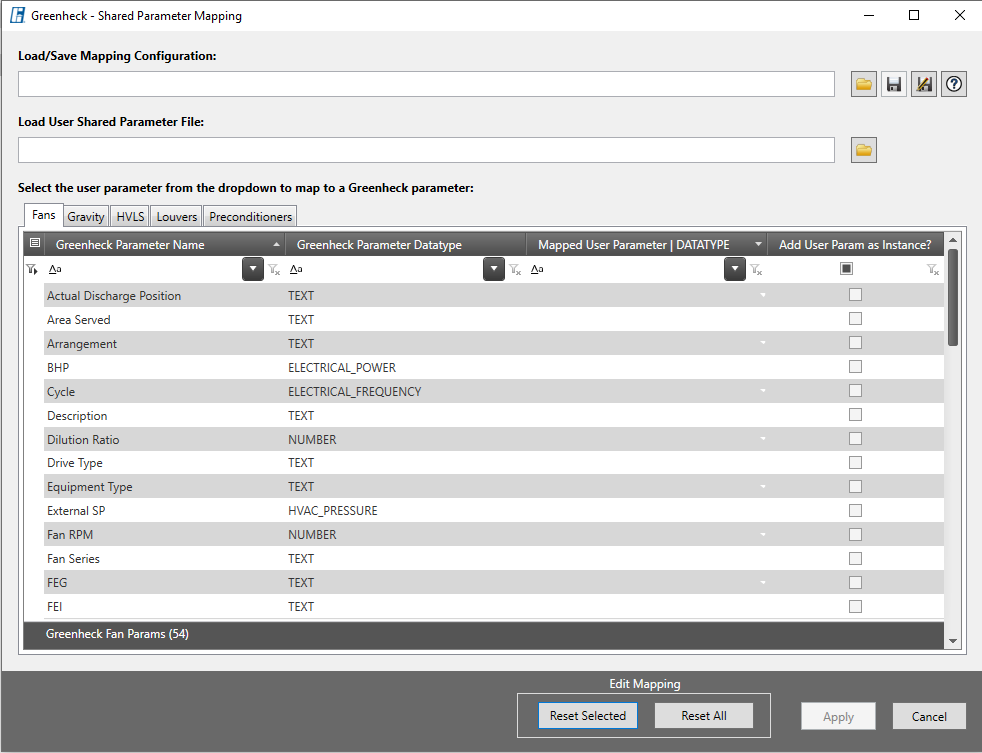Toggle instance checkbox for Equipment Type
The width and height of the screenshot is (982, 753).
855,487
